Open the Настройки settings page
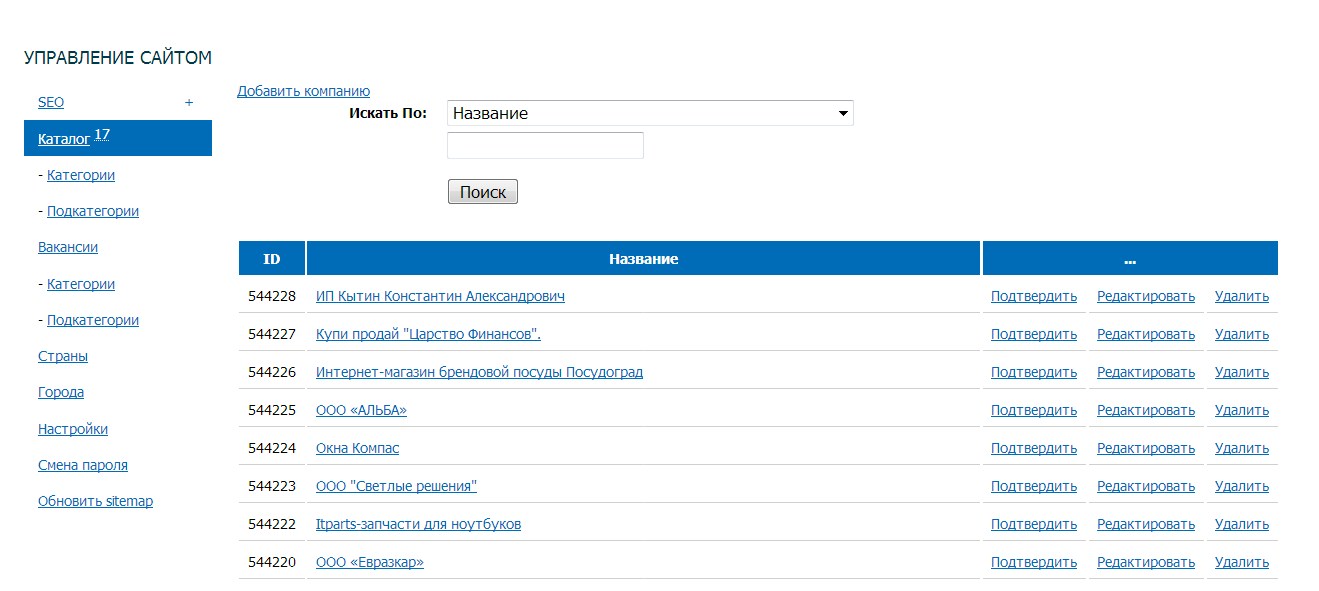 pos(73,429)
